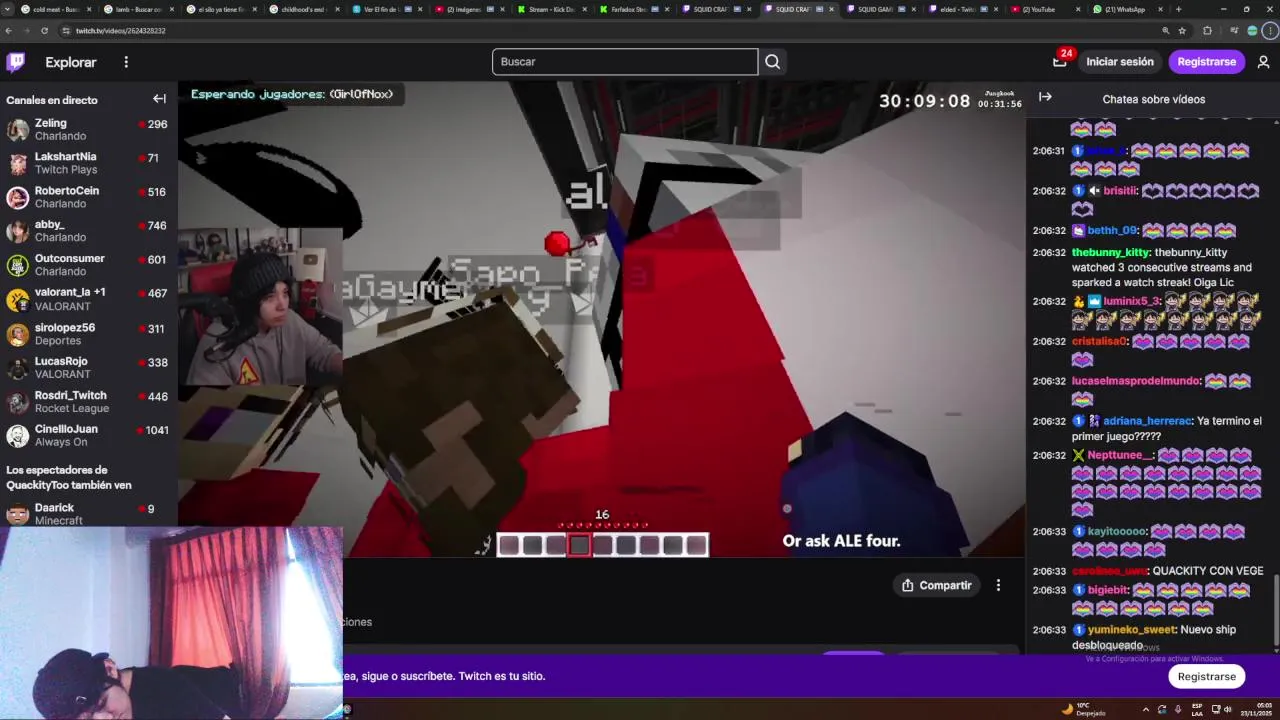Click the Iniciar sesión button

(x=1120, y=62)
